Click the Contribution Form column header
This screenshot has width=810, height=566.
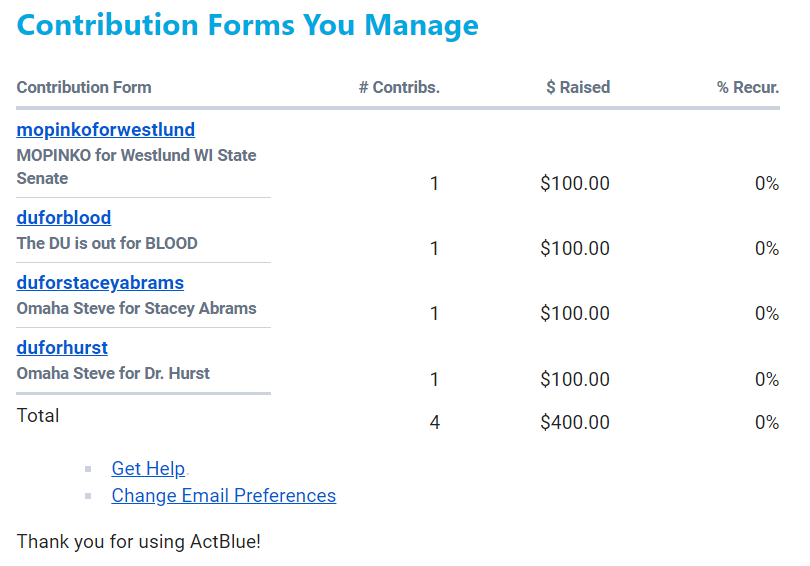84,88
